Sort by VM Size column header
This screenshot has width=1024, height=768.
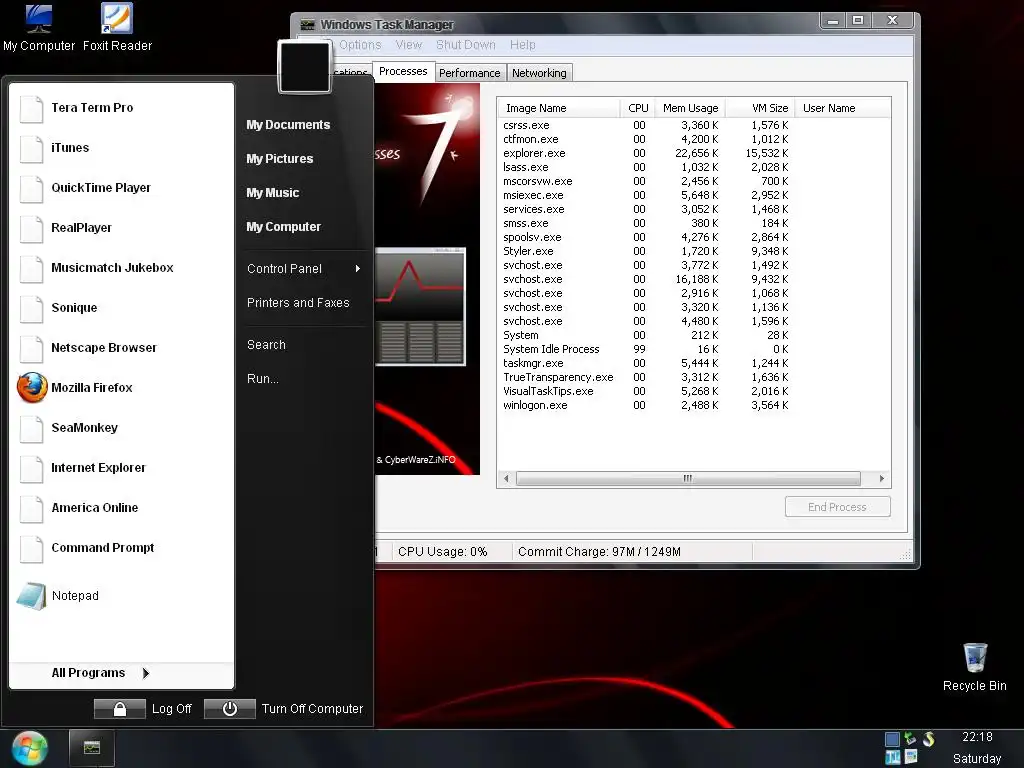760,108
